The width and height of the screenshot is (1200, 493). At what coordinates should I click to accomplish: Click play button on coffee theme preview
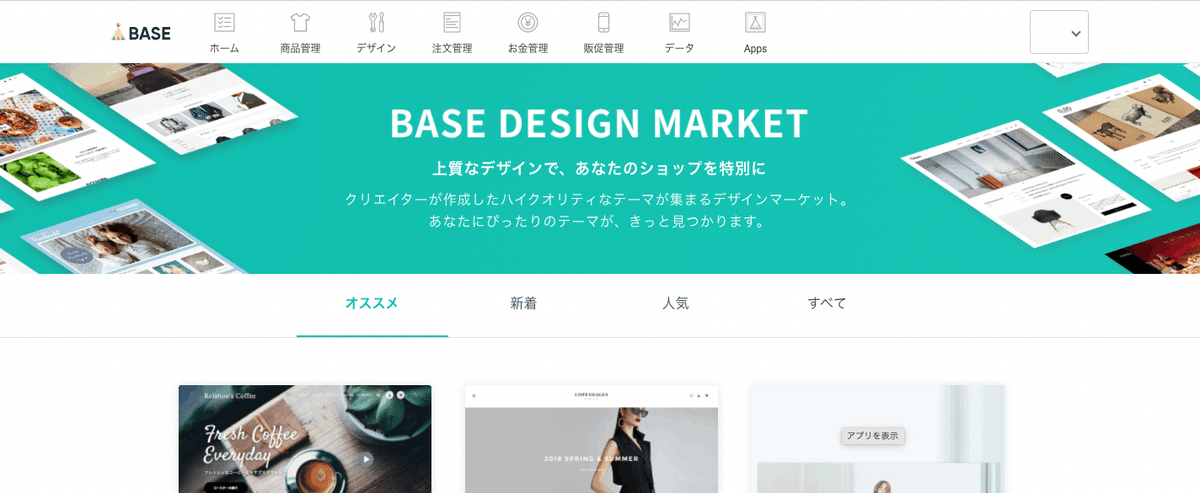pyautogui.click(x=367, y=459)
